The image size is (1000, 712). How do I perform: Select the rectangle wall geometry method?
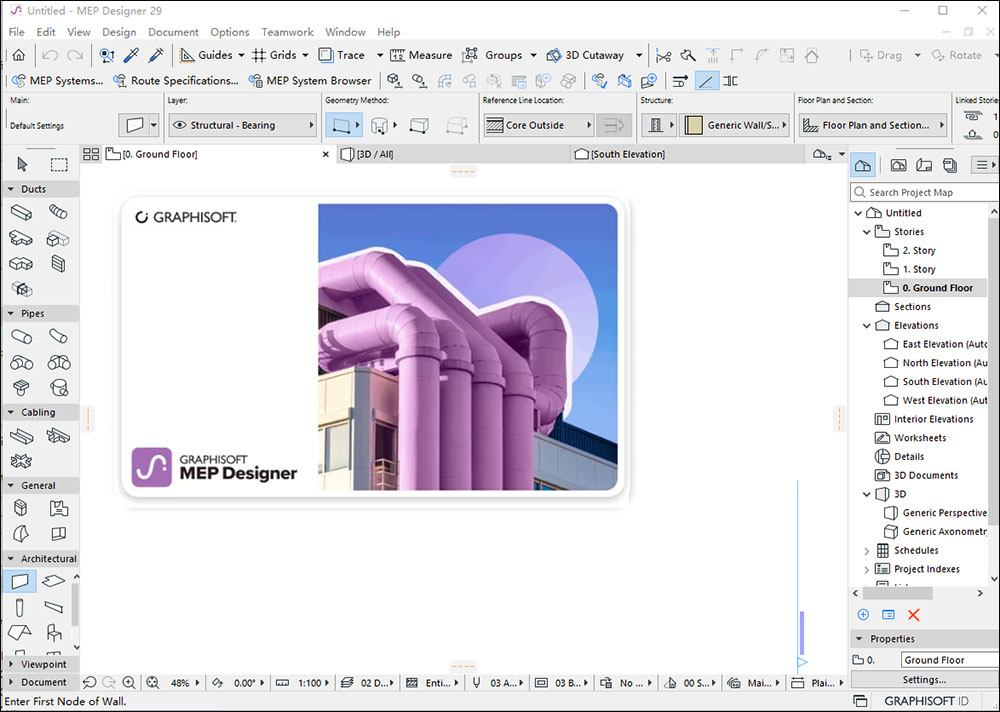419,125
